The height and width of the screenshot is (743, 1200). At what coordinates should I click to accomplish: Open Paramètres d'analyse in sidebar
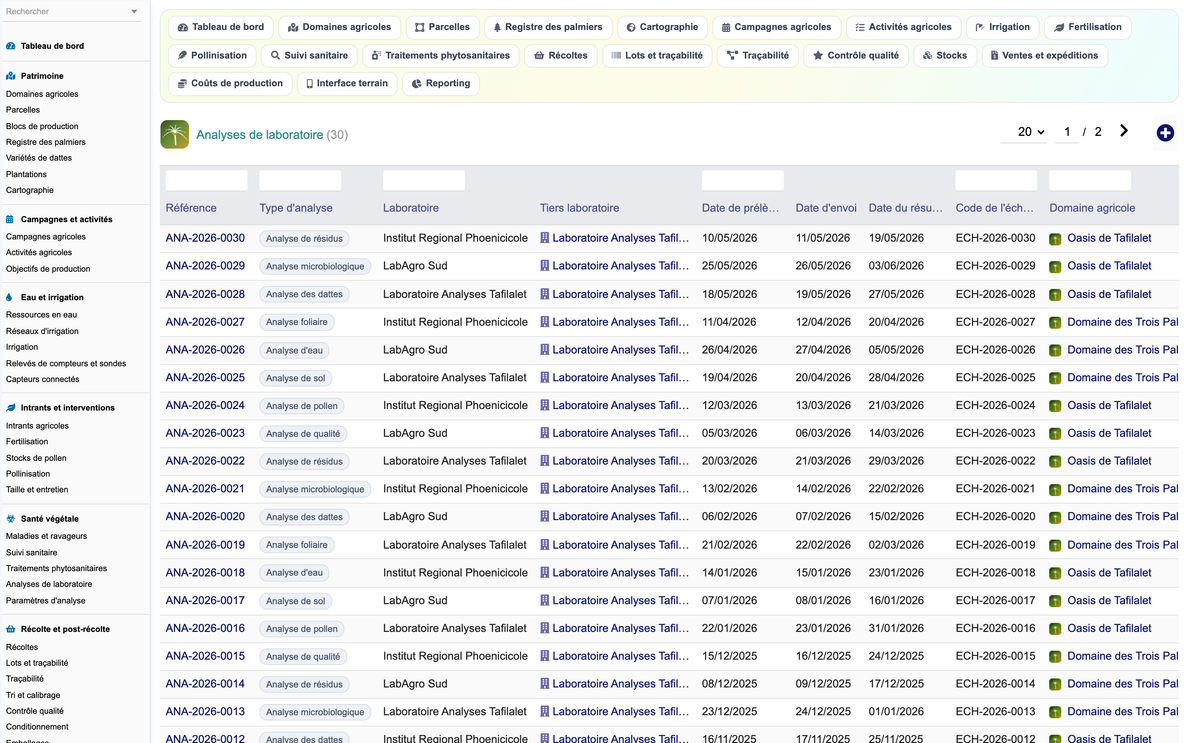[x=46, y=601]
